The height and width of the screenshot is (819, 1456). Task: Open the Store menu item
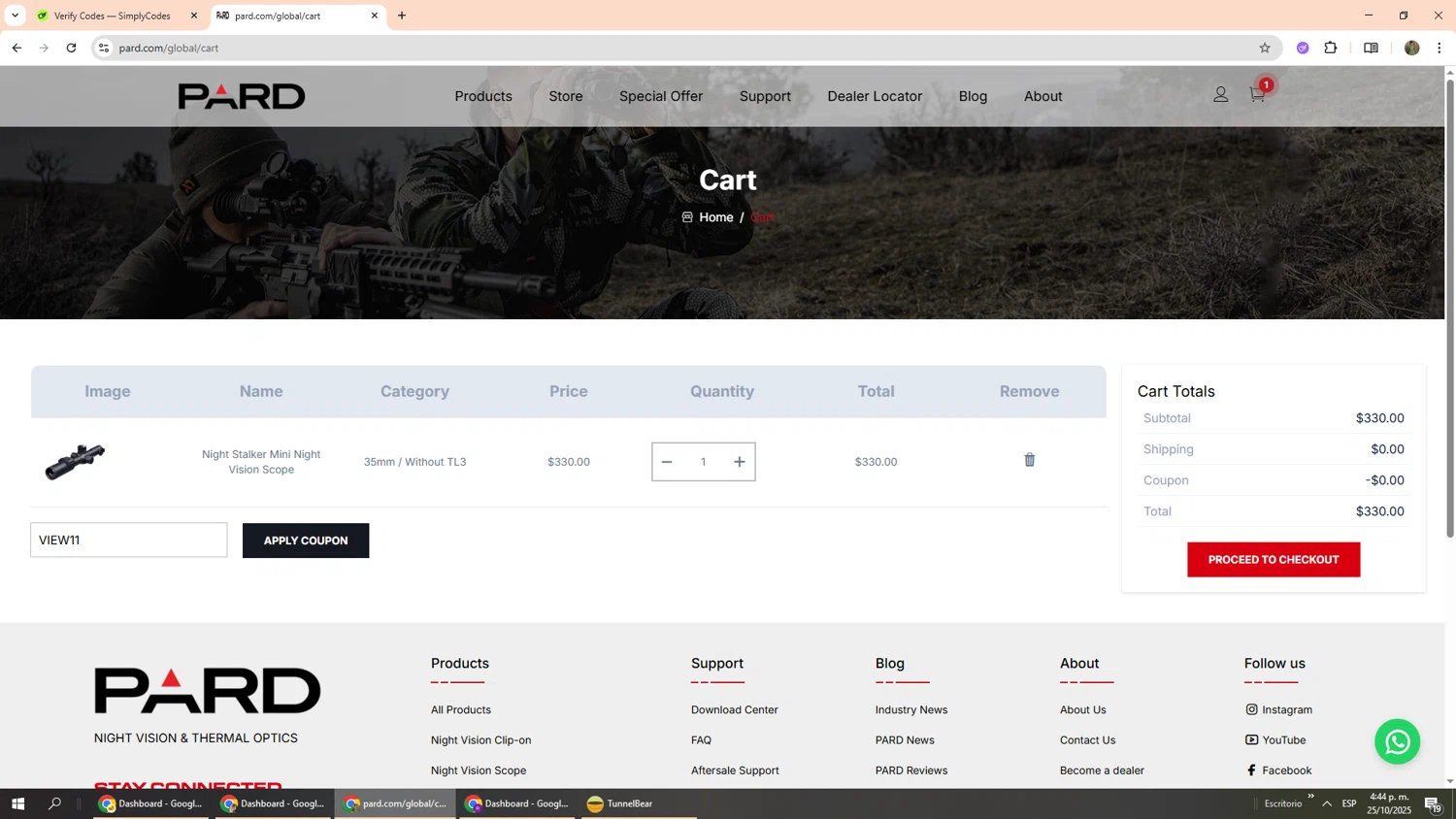tap(566, 96)
